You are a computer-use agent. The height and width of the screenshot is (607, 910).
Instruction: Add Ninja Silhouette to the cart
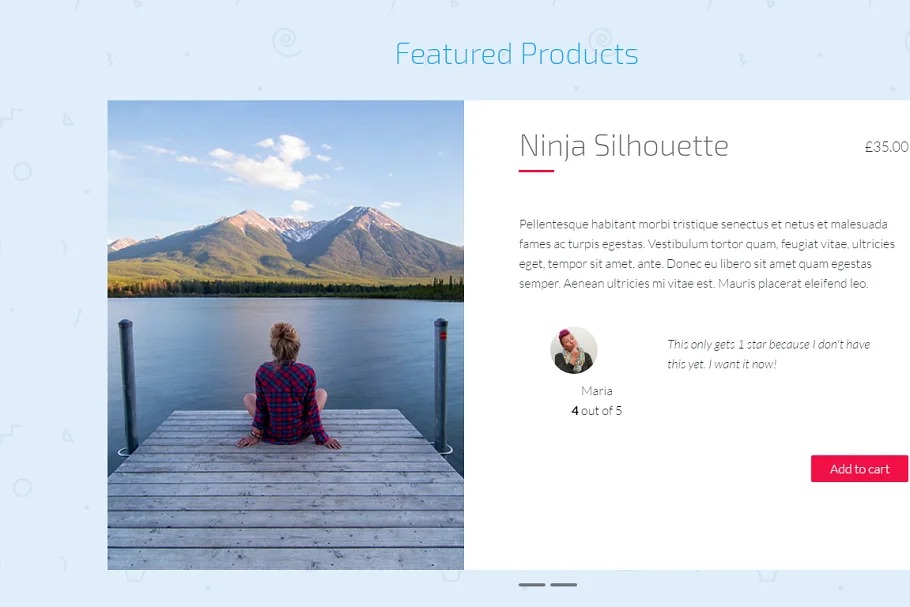pyautogui.click(x=859, y=468)
